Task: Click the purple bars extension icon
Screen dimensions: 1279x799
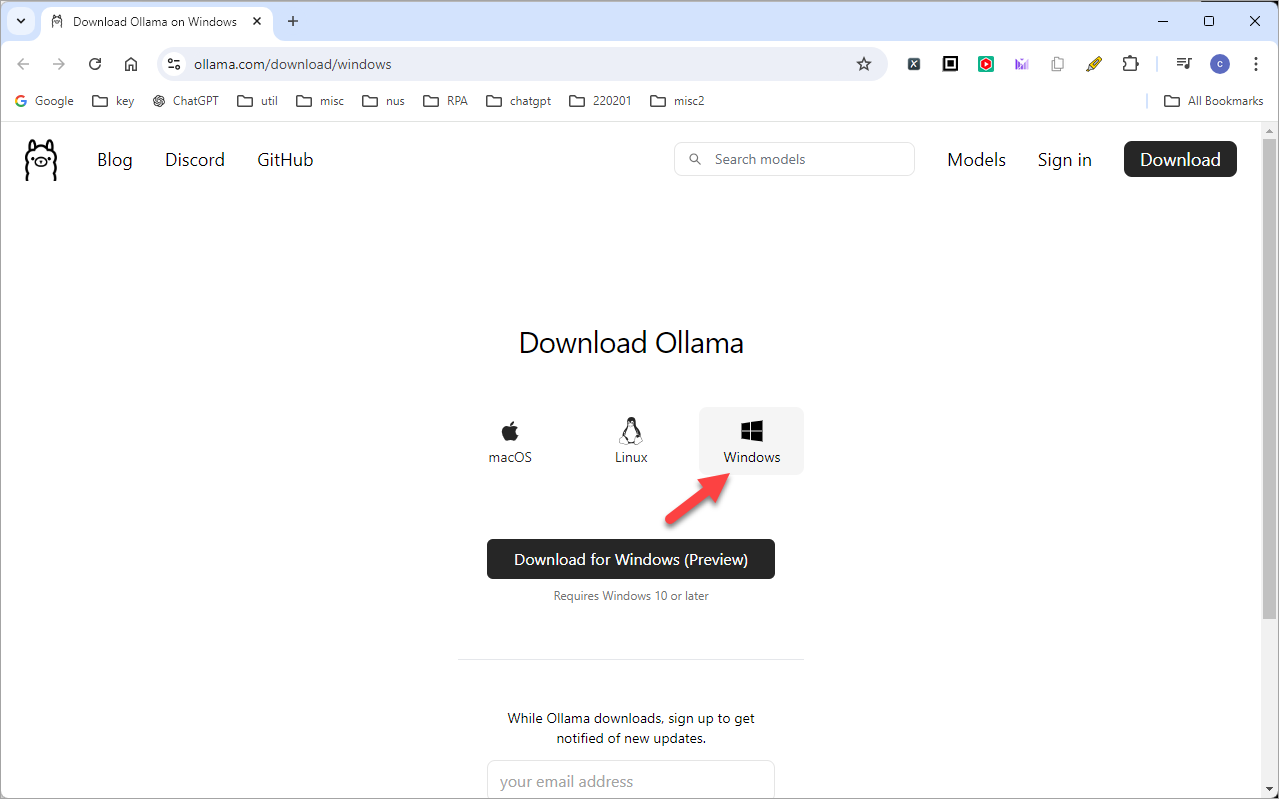Action: (1021, 64)
